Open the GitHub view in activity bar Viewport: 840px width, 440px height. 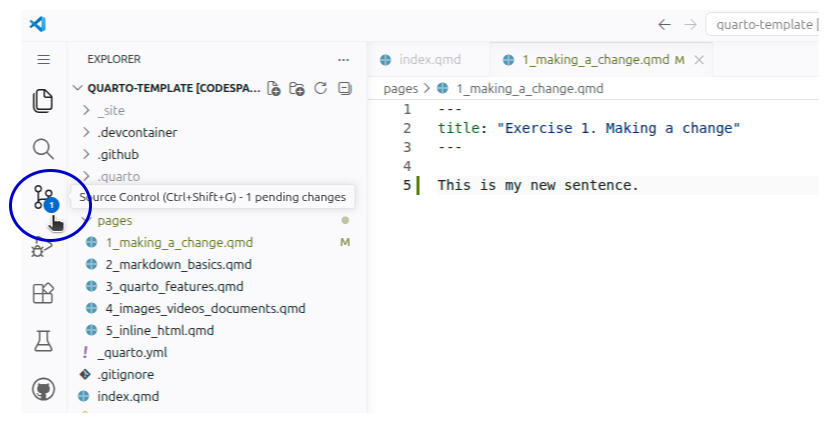[43, 389]
